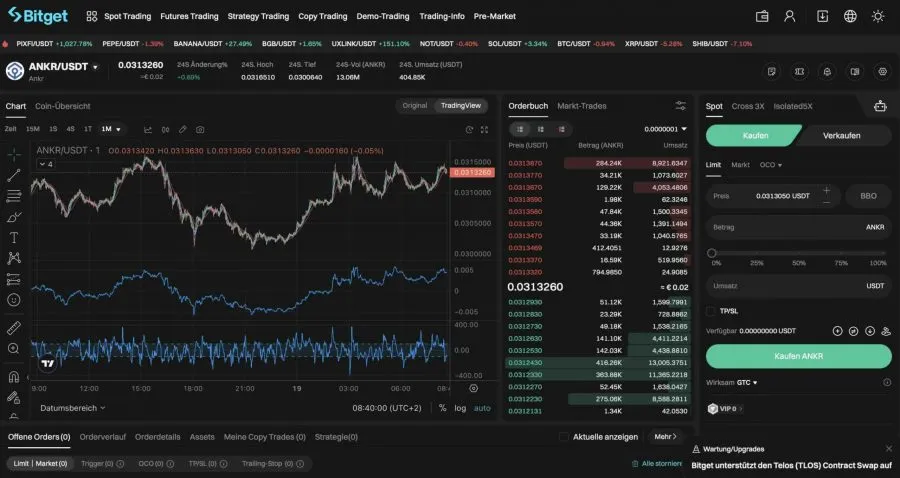Toggle the magnet snap mode
This screenshot has height=478, width=900.
click(x=14, y=376)
